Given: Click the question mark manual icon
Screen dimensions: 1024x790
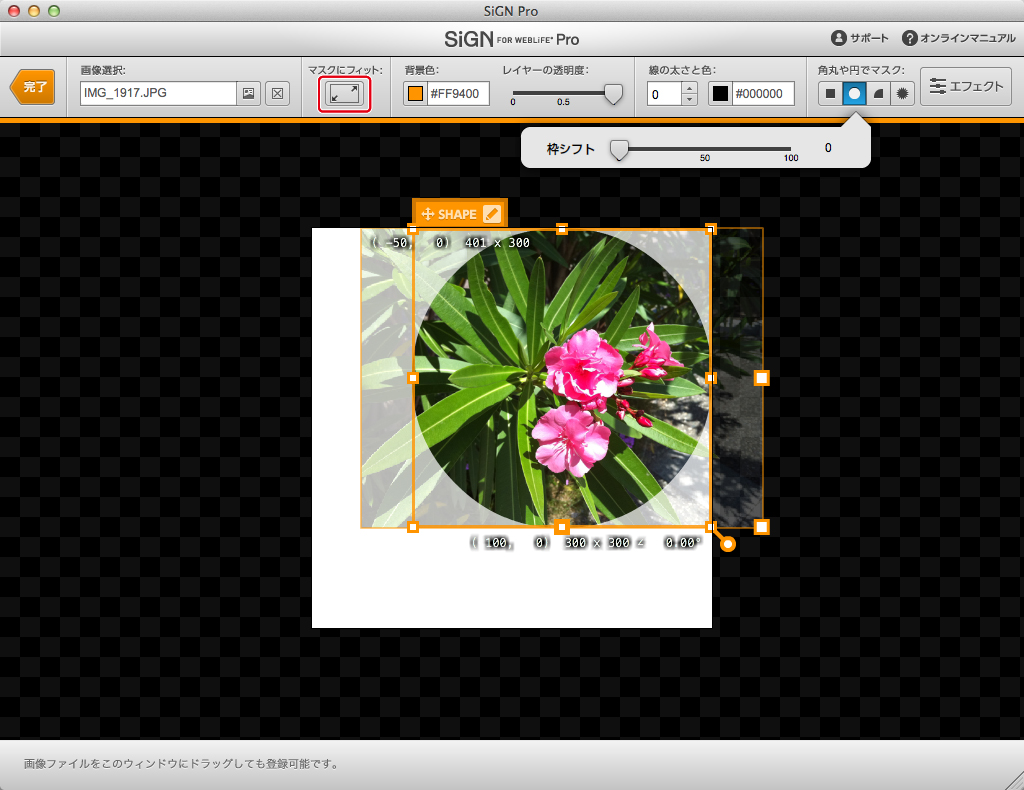Looking at the screenshot, I should pos(910,38).
